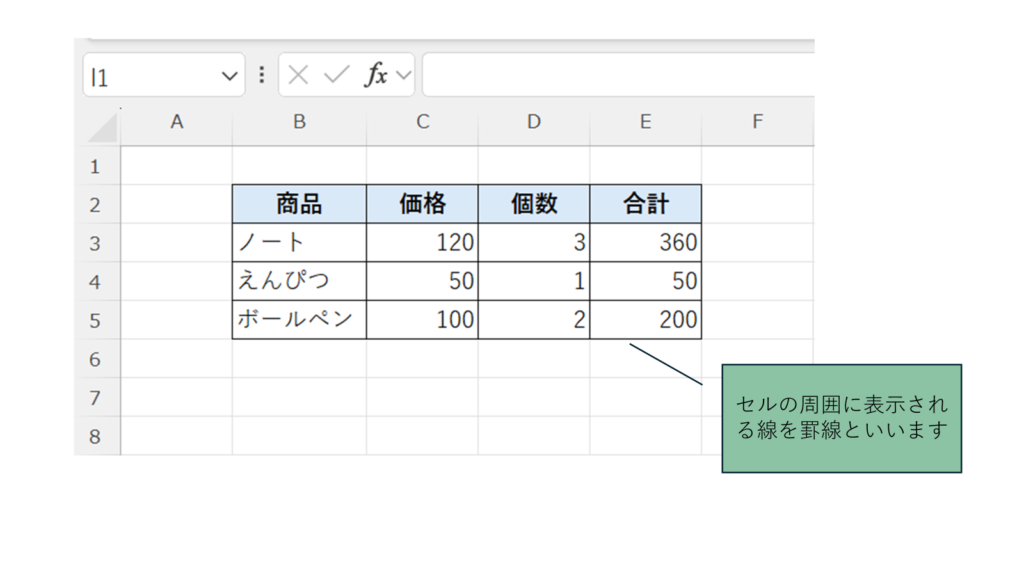Click the Select All corner triangle
The height and width of the screenshot is (576, 1024).
point(102,126)
